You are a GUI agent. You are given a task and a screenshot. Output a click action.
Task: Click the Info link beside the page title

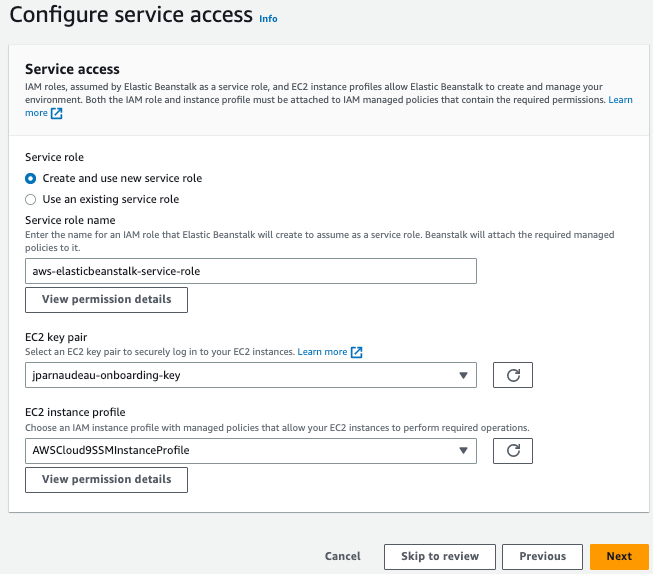pyautogui.click(x=268, y=19)
